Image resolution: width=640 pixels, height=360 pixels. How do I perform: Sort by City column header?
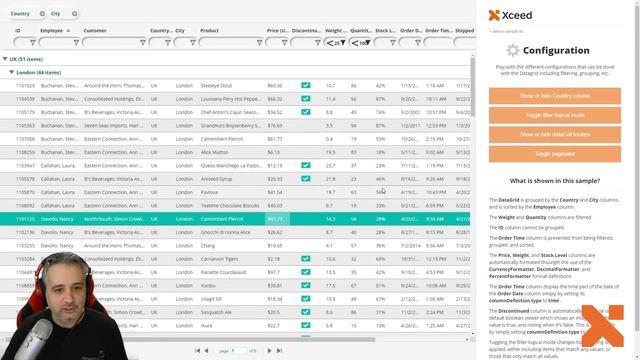(x=180, y=31)
